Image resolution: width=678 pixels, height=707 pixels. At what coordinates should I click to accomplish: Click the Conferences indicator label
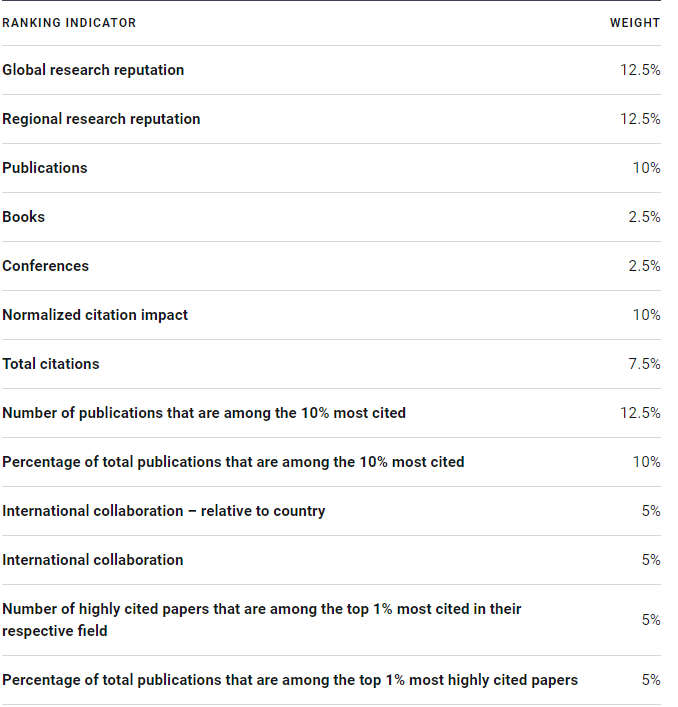46,266
